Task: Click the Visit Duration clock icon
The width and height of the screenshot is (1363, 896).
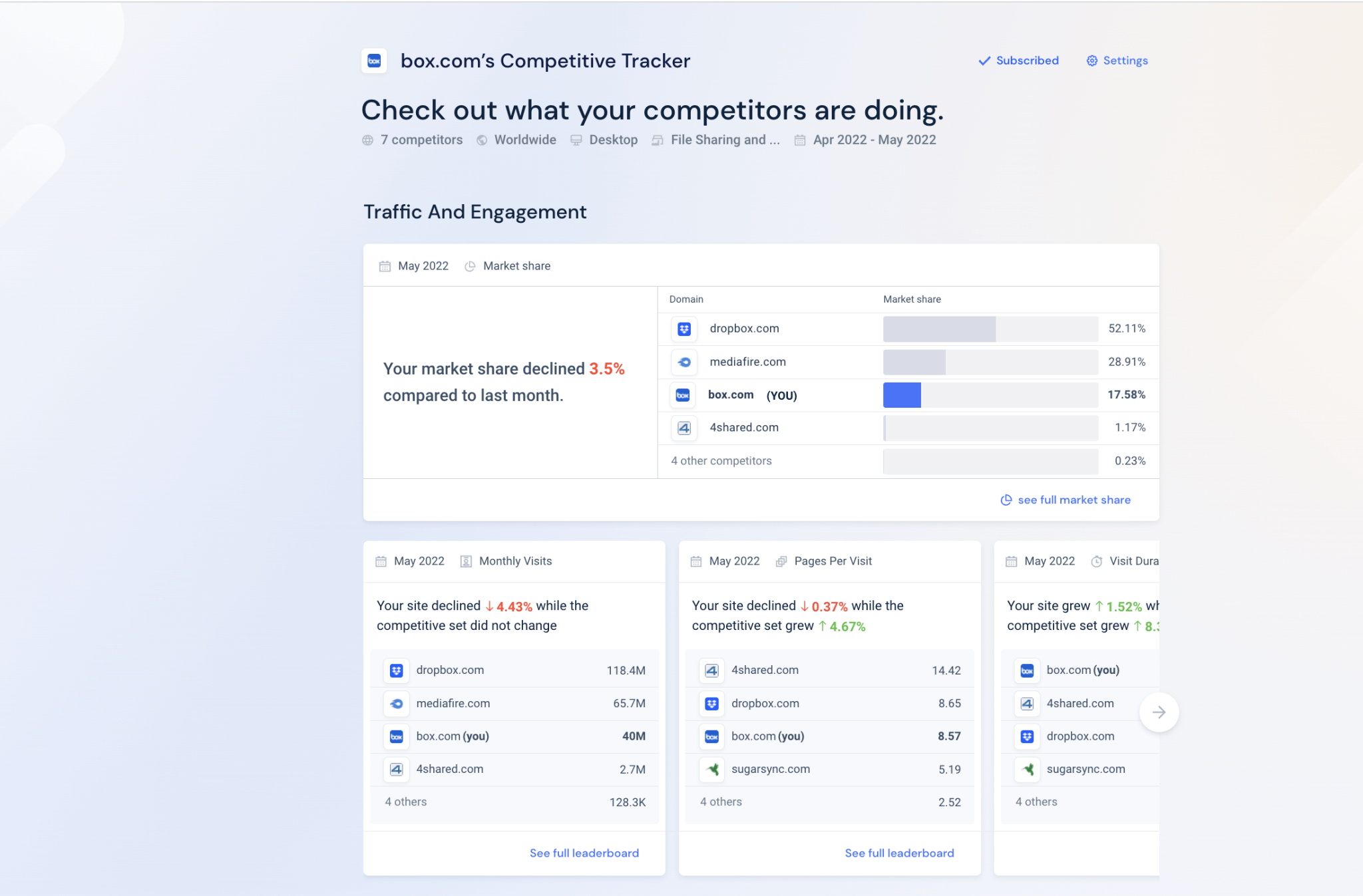Action: tap(1096, 561)
